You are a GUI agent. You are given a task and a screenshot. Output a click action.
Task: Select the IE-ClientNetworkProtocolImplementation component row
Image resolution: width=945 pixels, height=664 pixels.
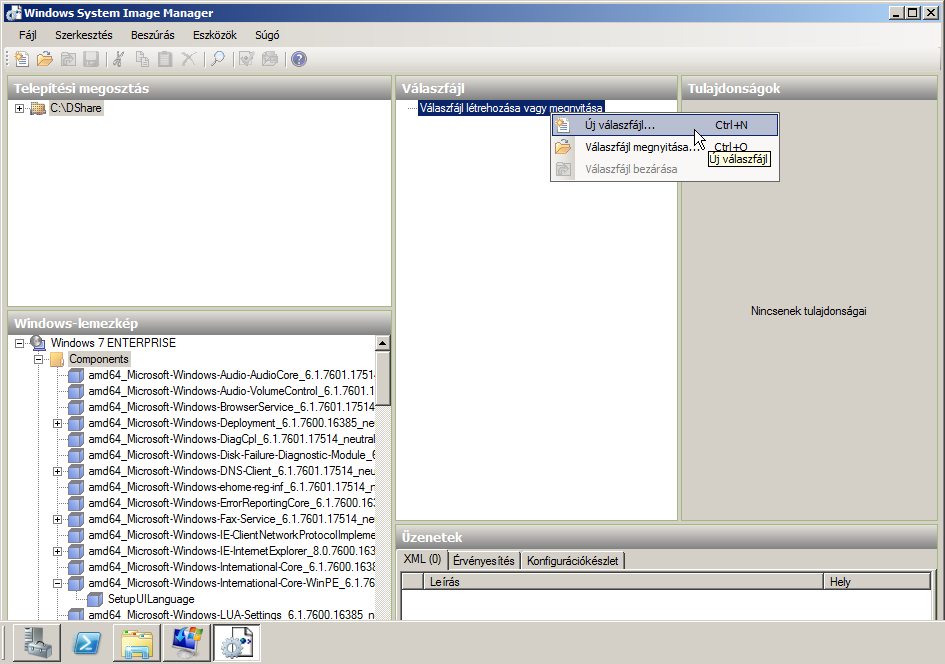231,535
